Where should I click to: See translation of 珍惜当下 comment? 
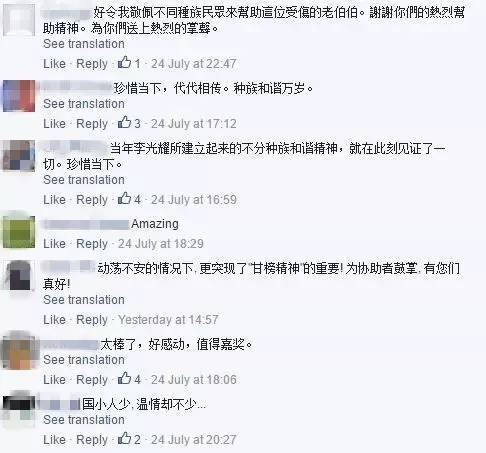(x=84, y=104)
